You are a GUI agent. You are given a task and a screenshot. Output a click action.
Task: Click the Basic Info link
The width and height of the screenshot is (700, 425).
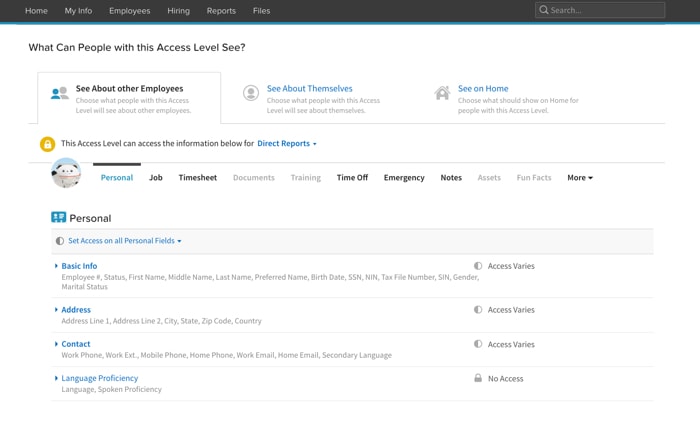(79, 266)
